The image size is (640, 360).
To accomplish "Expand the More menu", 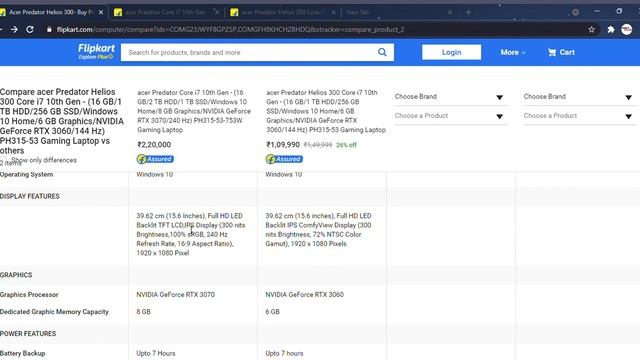I will pyautogui.click(x=513, y=52).
